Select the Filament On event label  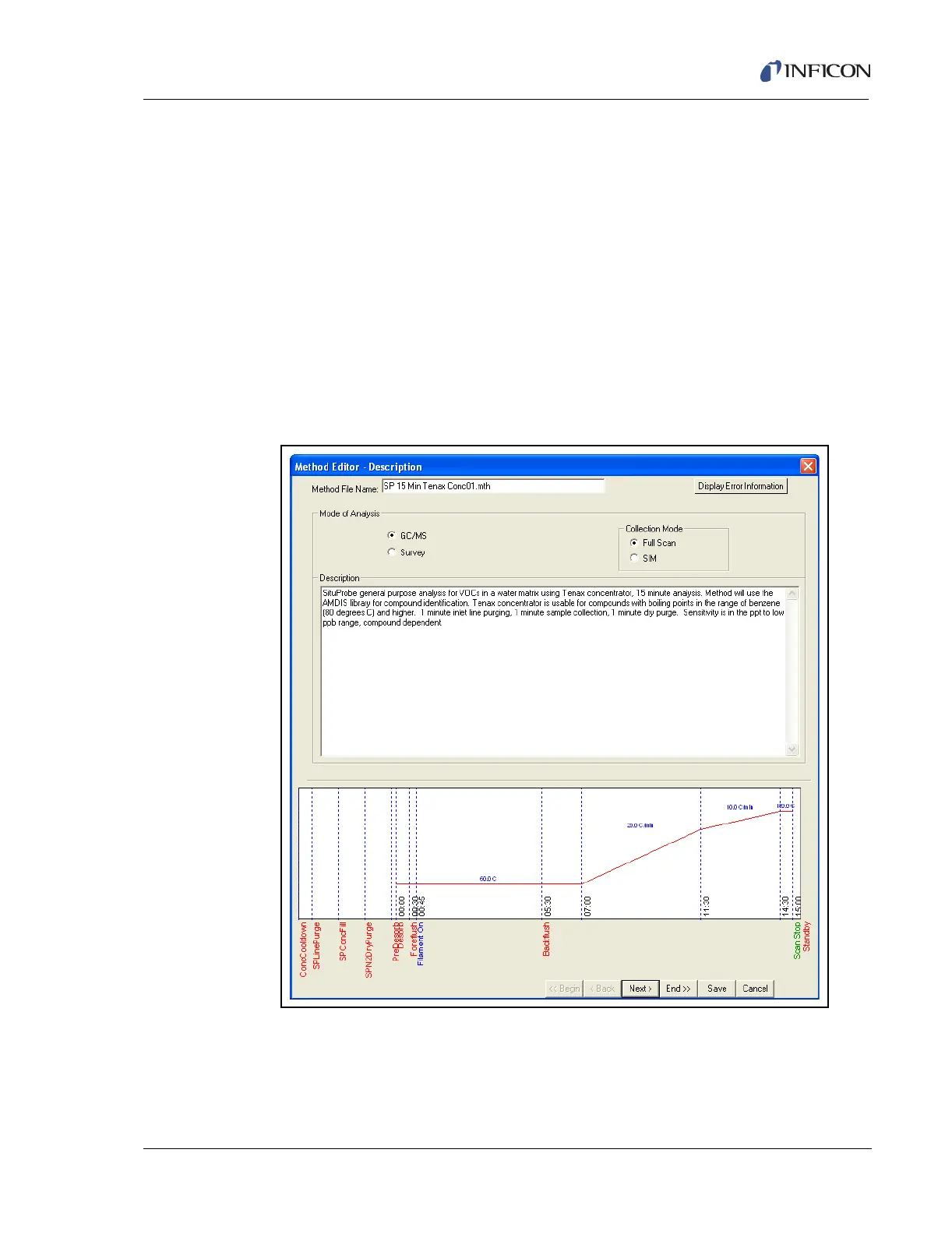point(421,944)
